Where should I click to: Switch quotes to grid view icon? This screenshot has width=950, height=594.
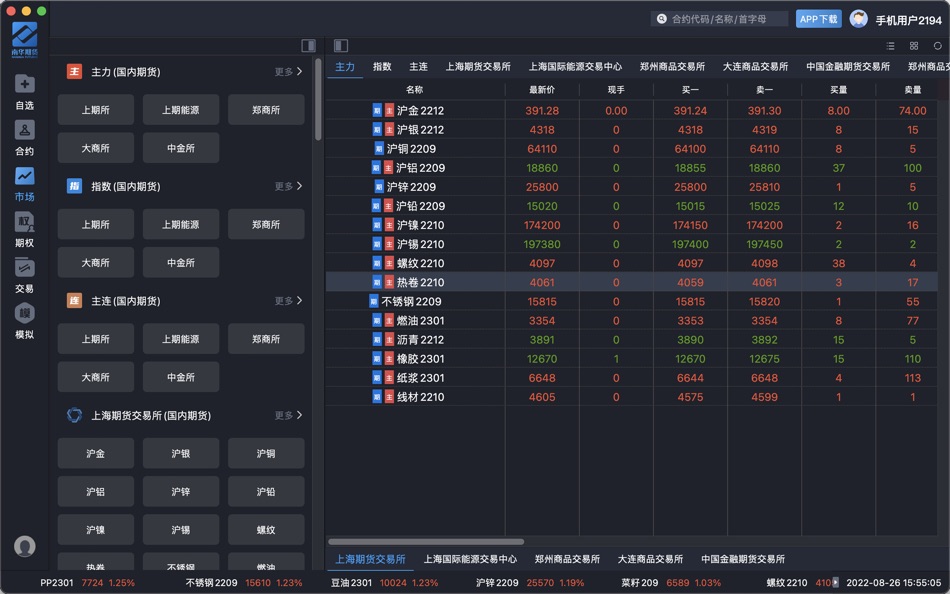tap(912, 45)
